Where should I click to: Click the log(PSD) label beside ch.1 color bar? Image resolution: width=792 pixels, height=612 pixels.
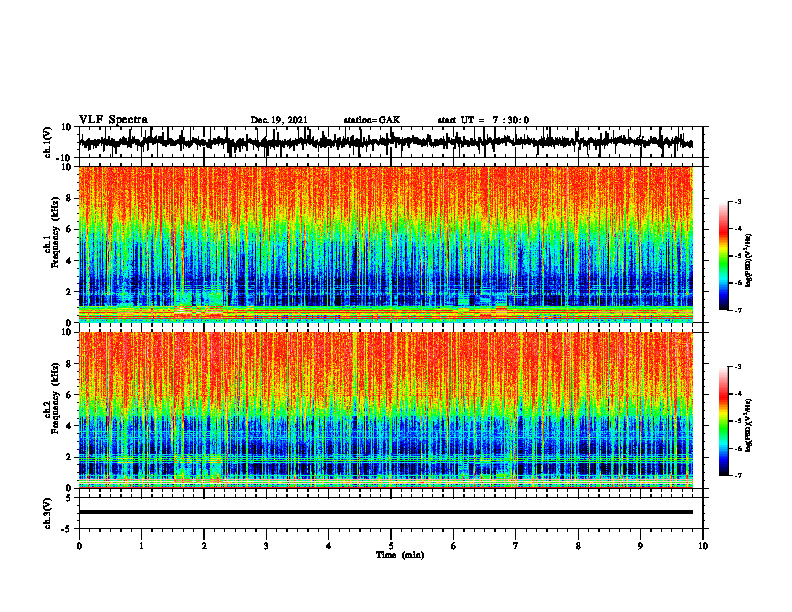click(749, 260)
